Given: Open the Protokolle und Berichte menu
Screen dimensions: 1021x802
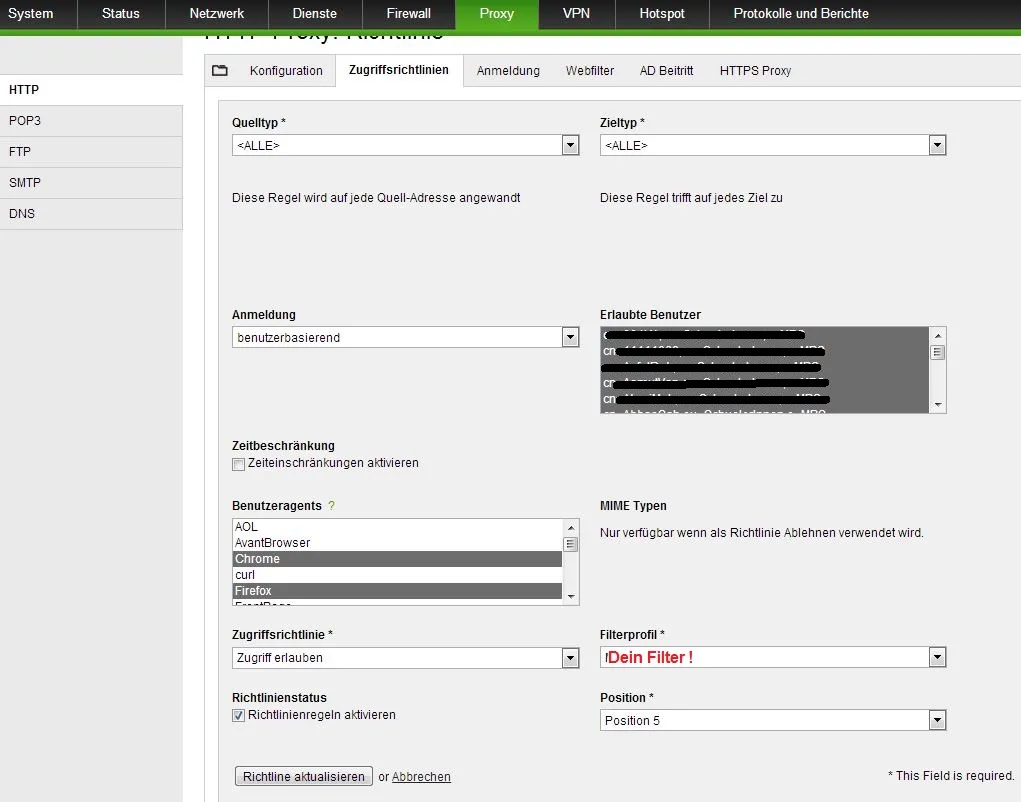Looking at the screenshot, I should (801, 14).
